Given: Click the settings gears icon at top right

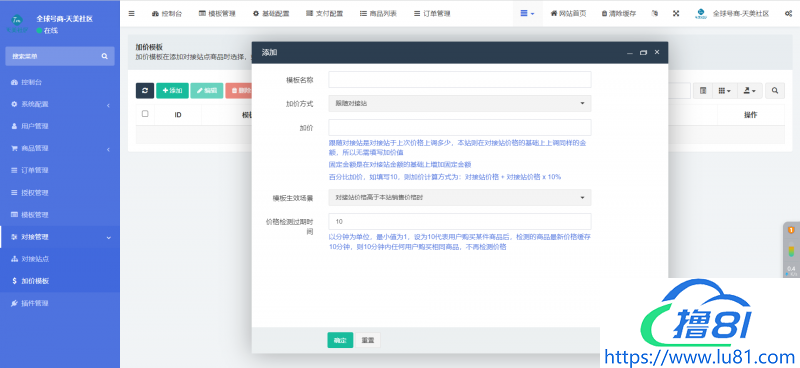Looking at the screenshot, I should [x=788, y=14].
